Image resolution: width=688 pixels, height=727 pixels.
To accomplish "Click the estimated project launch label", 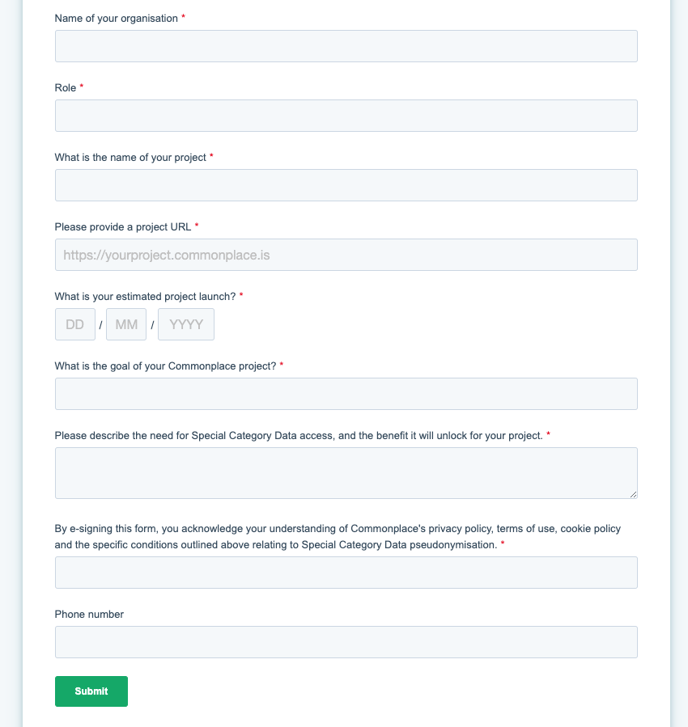I will tap(145, 296).
